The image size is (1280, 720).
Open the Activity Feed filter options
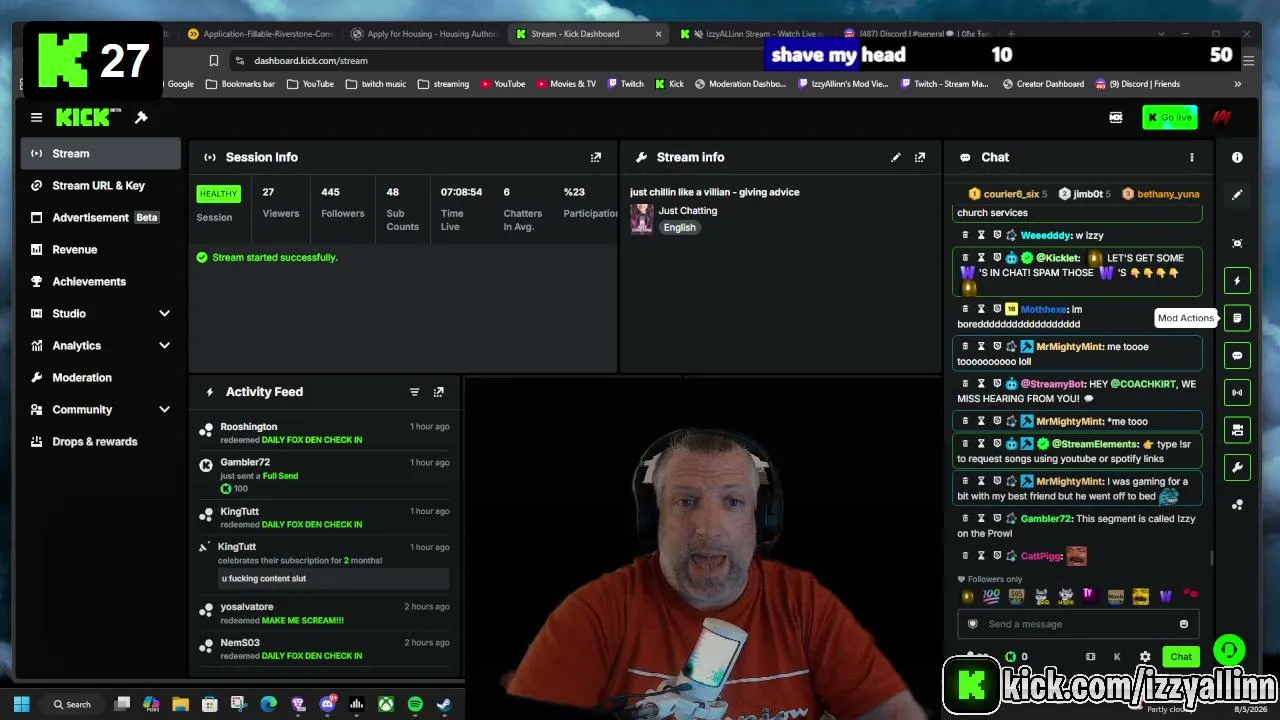click(x=414, y=392)
